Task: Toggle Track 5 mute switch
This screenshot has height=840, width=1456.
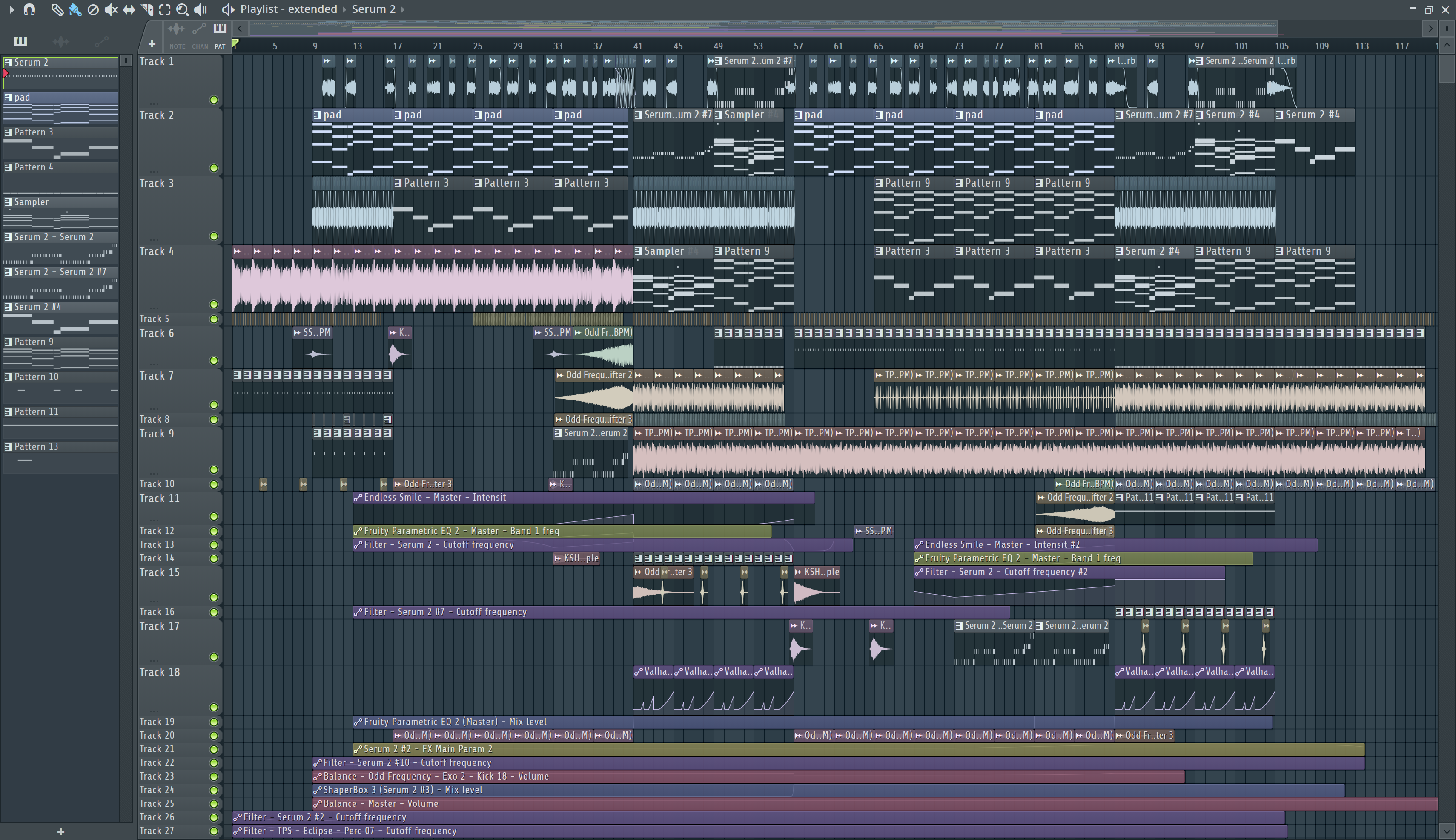Action: tap(214, 319)
